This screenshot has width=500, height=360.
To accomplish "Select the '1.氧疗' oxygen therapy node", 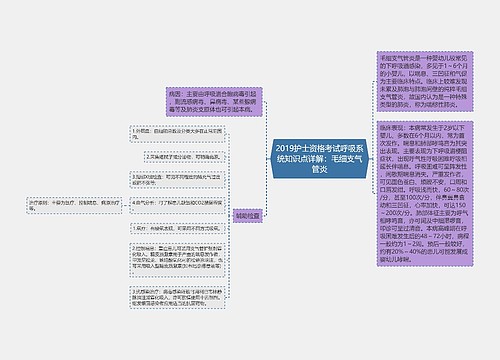I will point(177,228).
